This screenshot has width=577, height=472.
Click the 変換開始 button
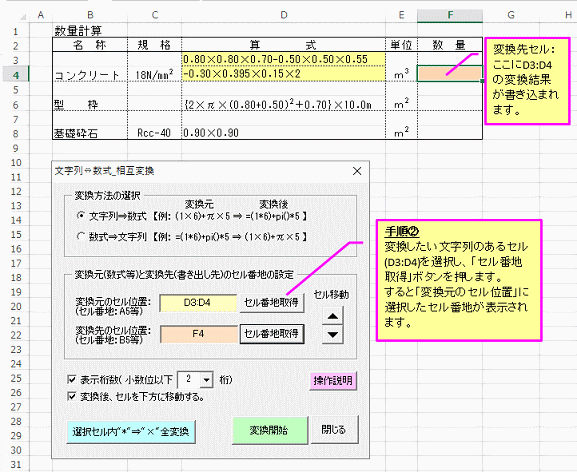(x=270, y=430)
